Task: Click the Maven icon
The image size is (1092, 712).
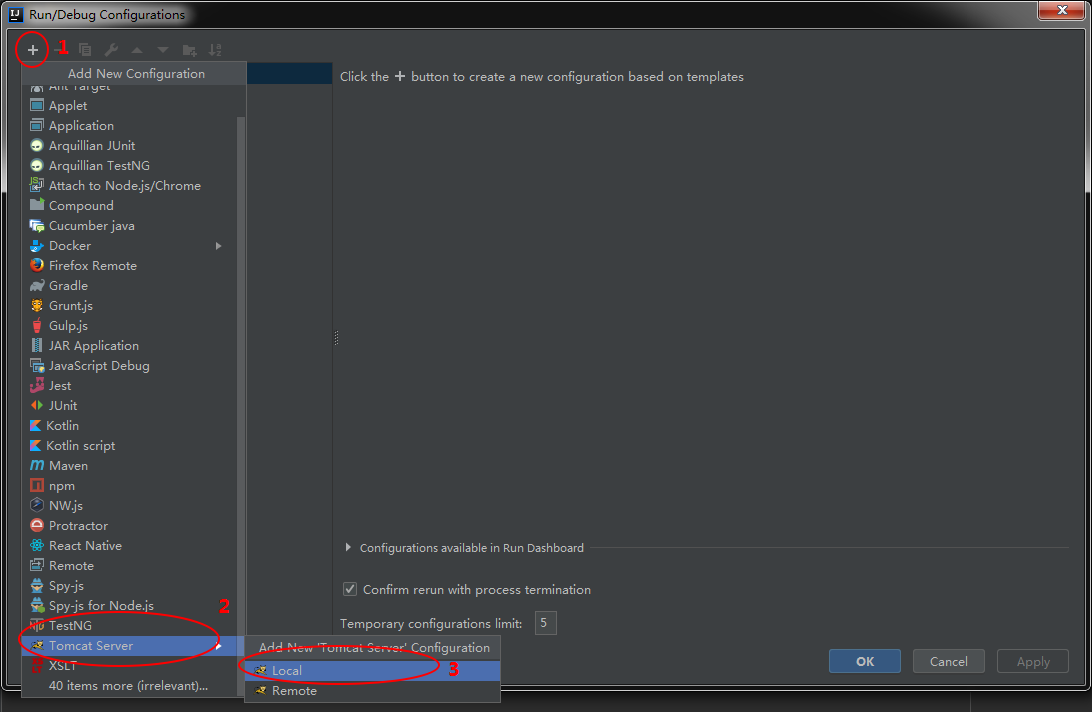Action: point(37,465)
